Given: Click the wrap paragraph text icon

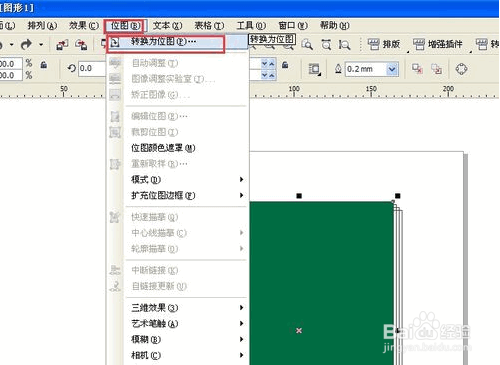Looking at the screenshot, I should point(314,69).
